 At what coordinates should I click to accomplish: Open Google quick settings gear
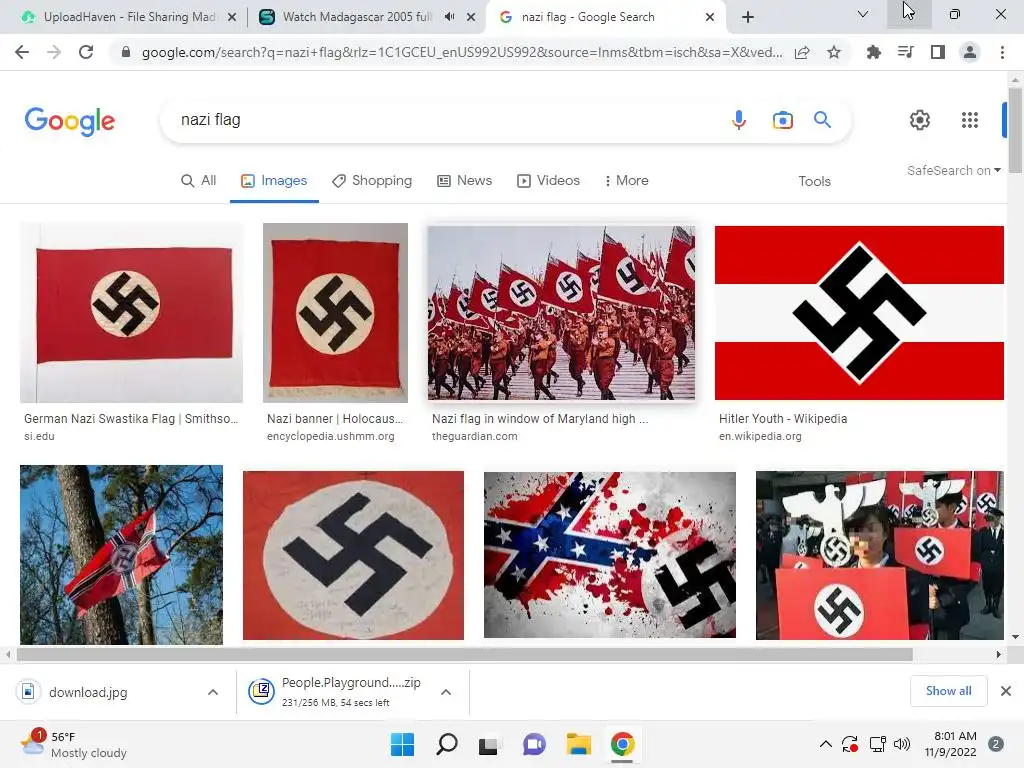click(920, 120)
